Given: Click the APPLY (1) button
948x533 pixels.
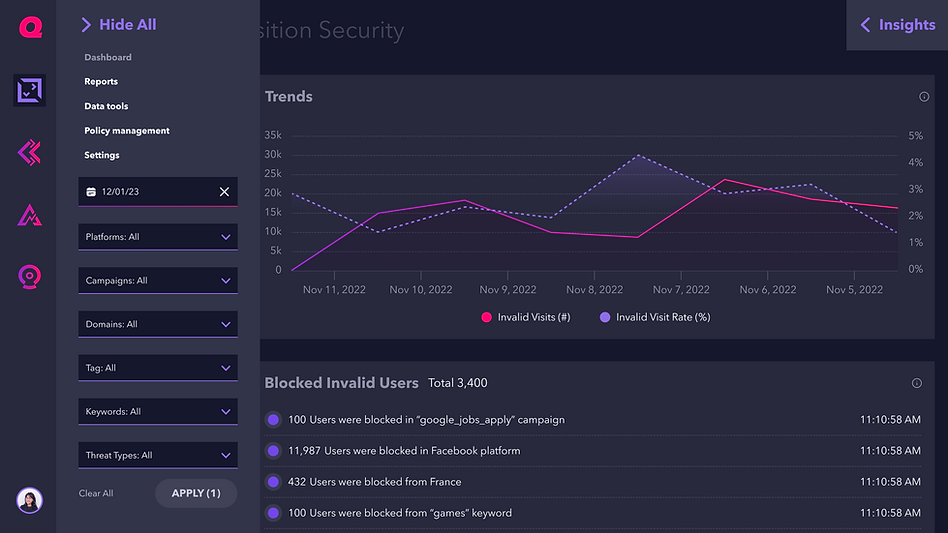Looking at the screenshot, I should (x=196, y=493).
